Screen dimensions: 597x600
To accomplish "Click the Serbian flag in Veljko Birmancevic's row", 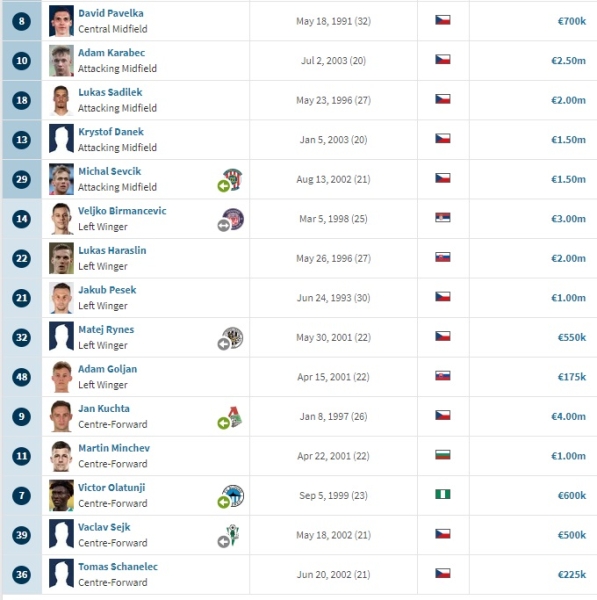I will (x=443, y=217).
